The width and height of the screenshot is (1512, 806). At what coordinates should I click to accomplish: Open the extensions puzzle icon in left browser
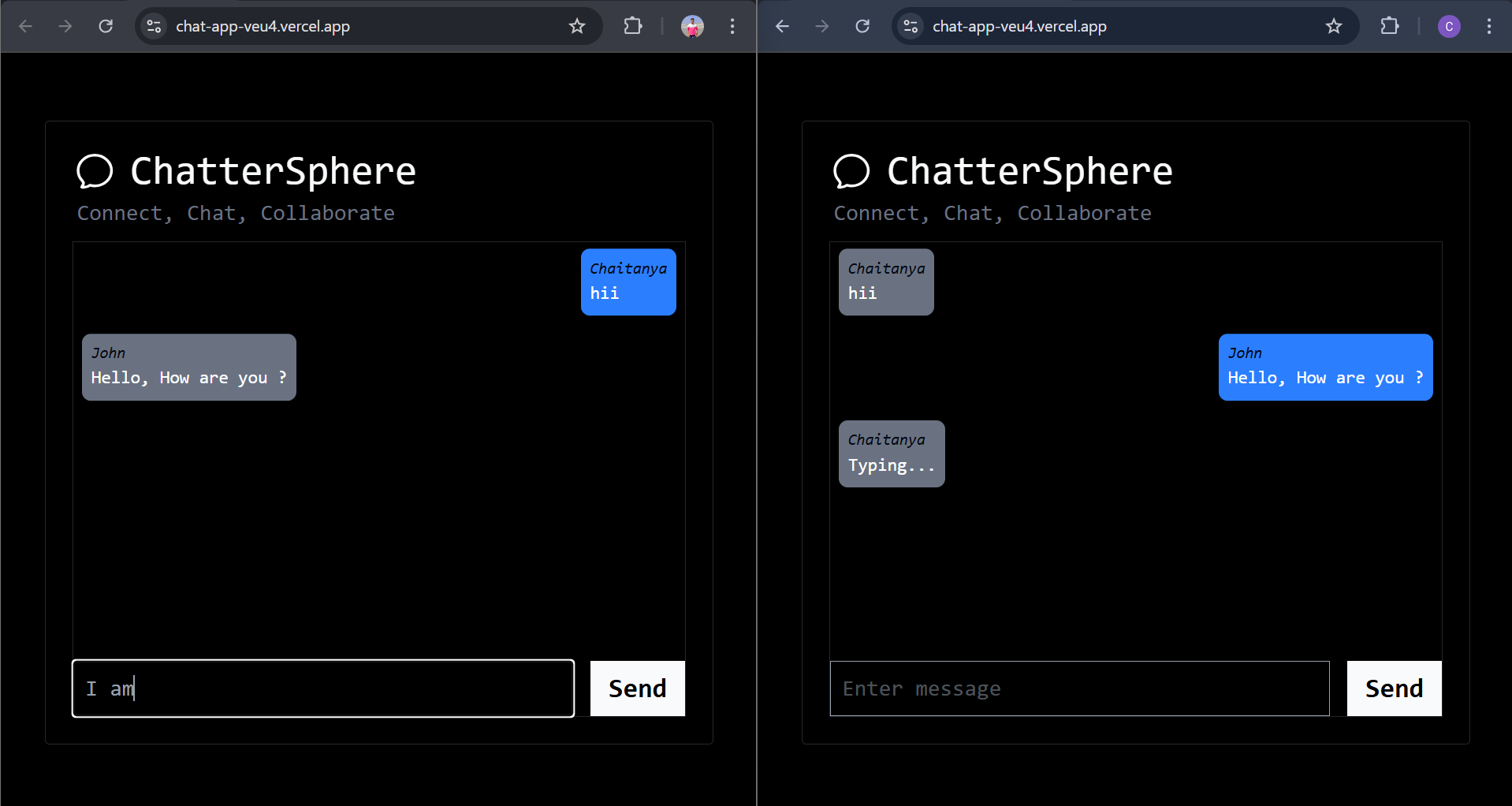632,26
